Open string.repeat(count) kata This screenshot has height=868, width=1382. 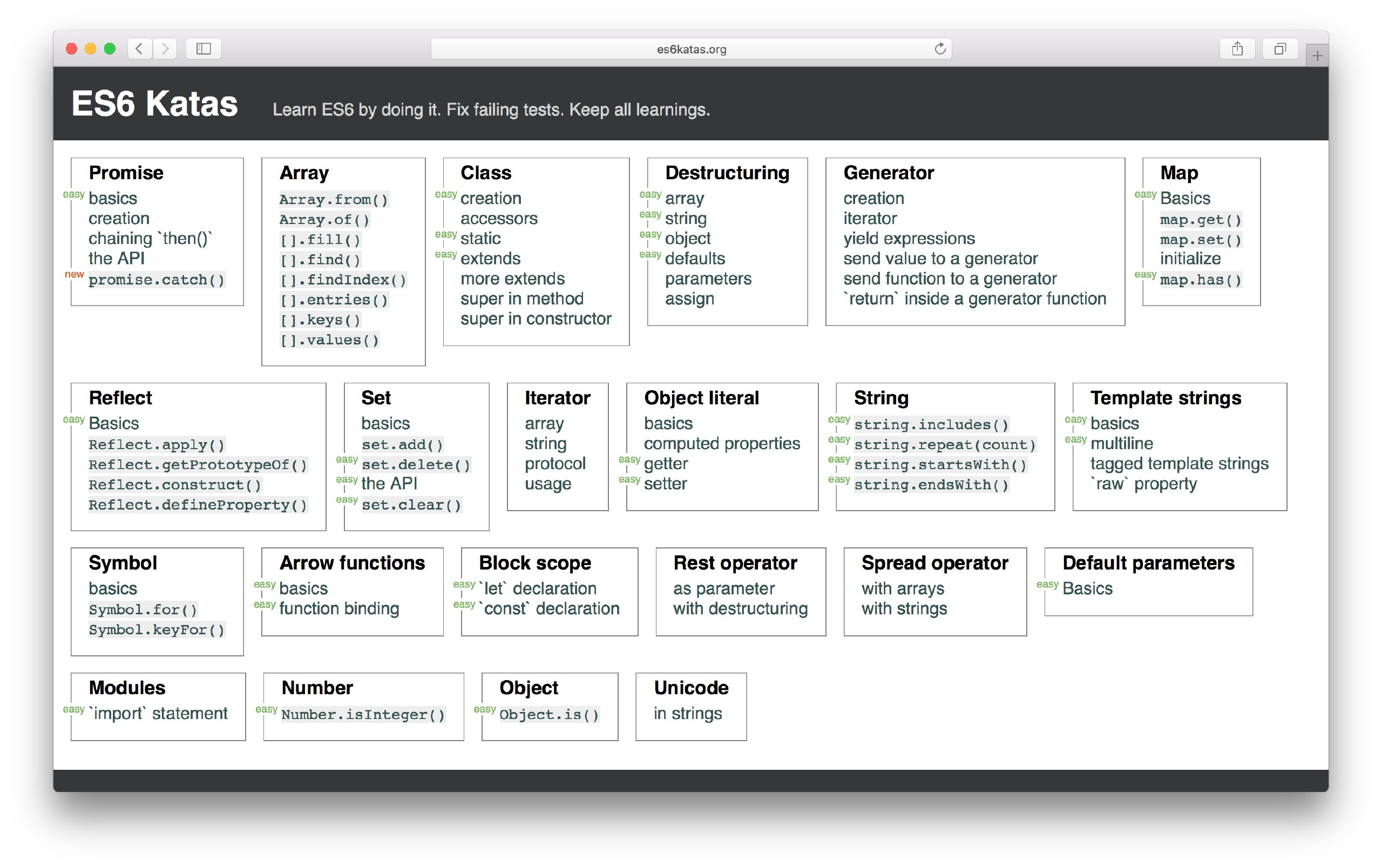pyautogui.click(x=945, y=445)
